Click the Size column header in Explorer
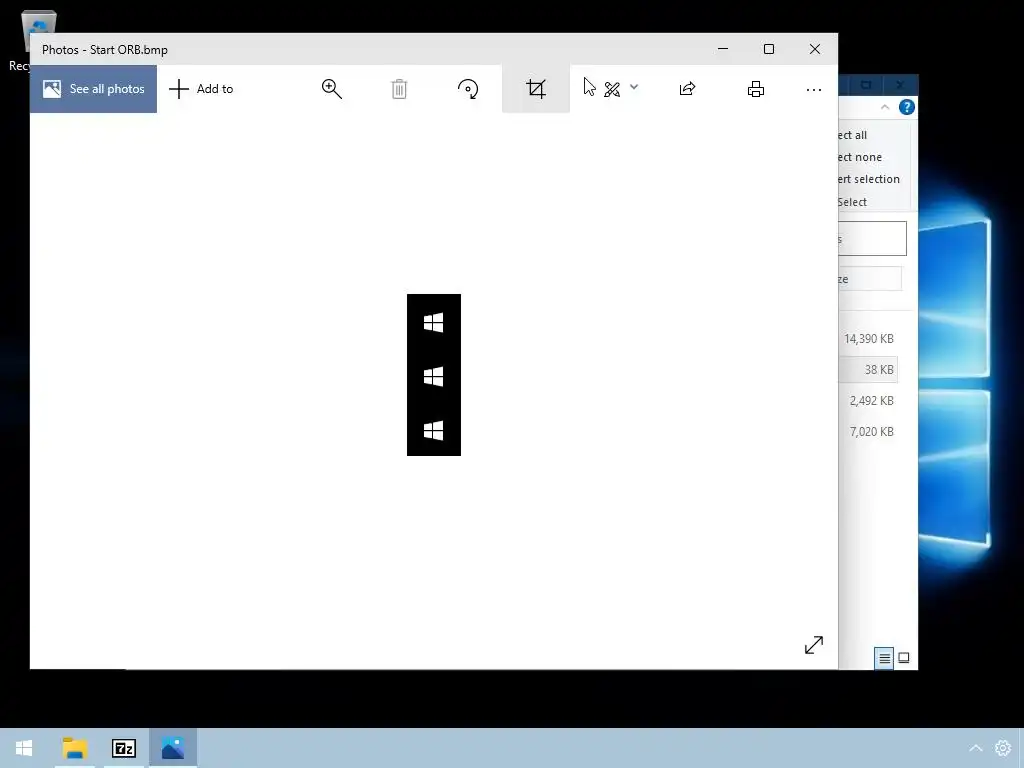The width and height of the screenshot is (1024, 768). pos(870,279)
